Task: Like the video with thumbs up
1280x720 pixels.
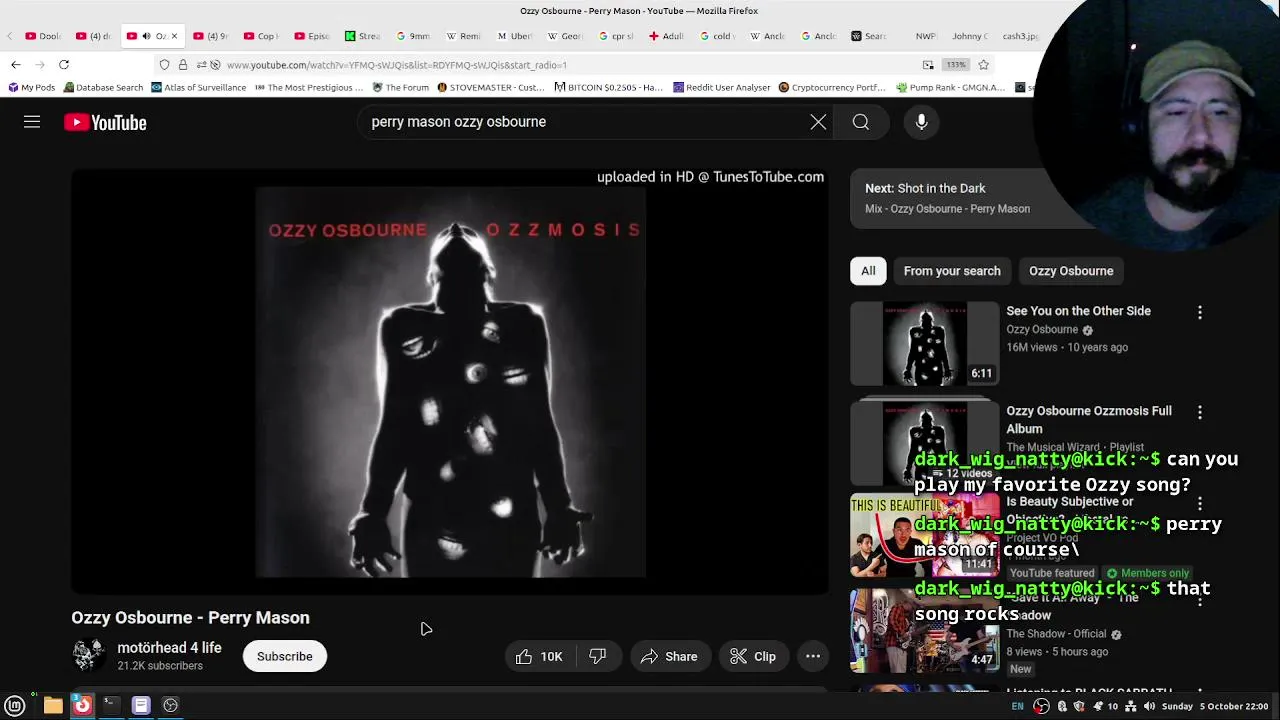Action: pos(539,656)
